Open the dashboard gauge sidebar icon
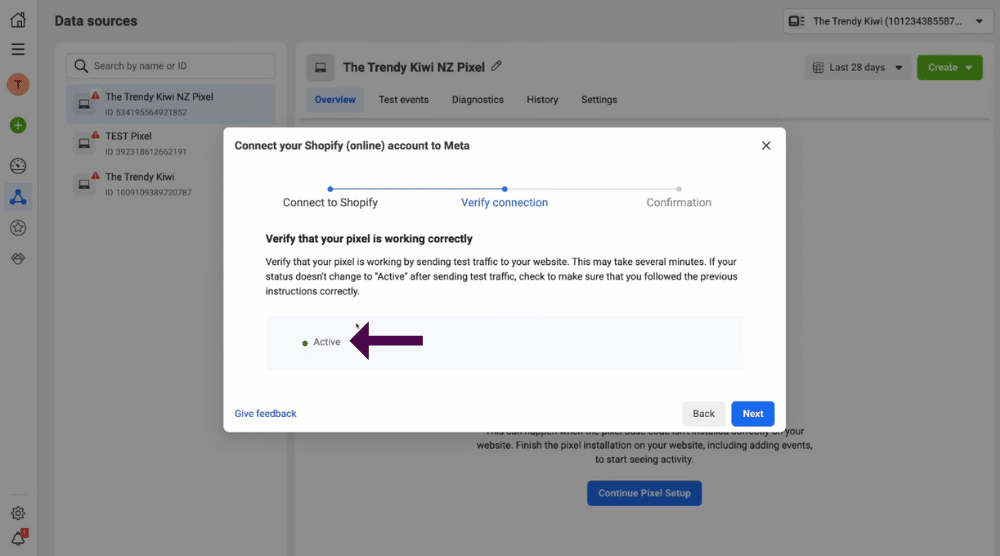Viewport: 1000px width, 556px height. [x=18, y=166]
